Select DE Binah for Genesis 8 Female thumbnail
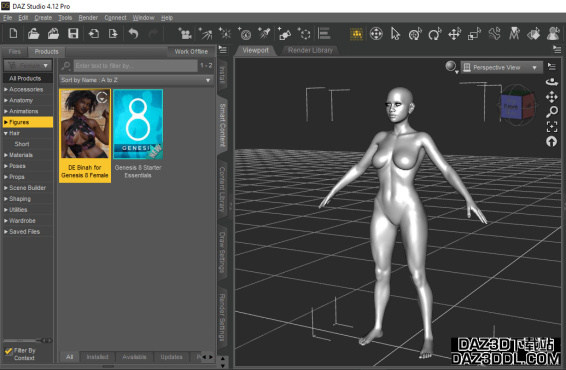Screen dimensions: 566x370 click(x=85, y=135)
